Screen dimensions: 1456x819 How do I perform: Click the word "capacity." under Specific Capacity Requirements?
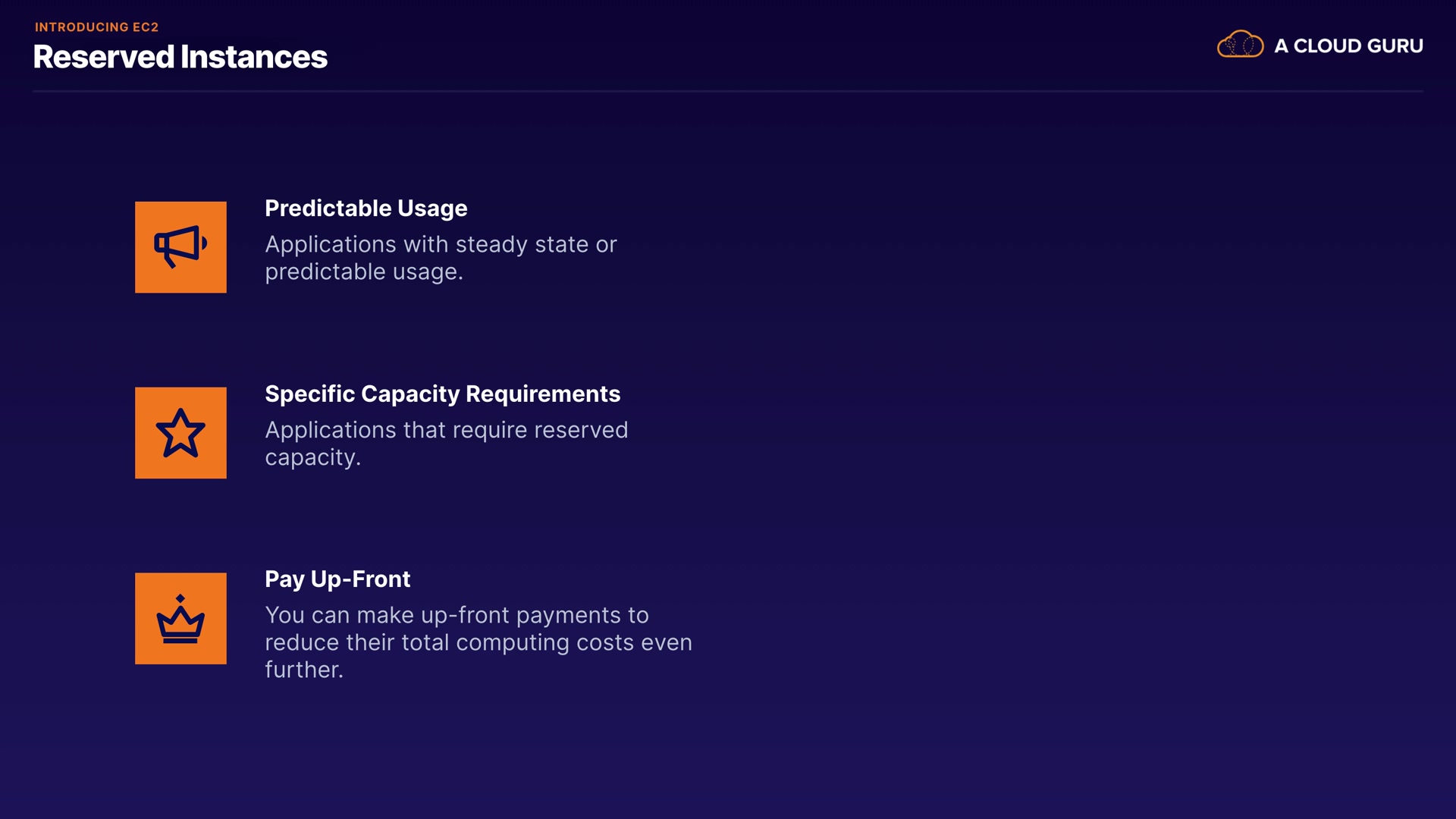click(x=312, y=457)
